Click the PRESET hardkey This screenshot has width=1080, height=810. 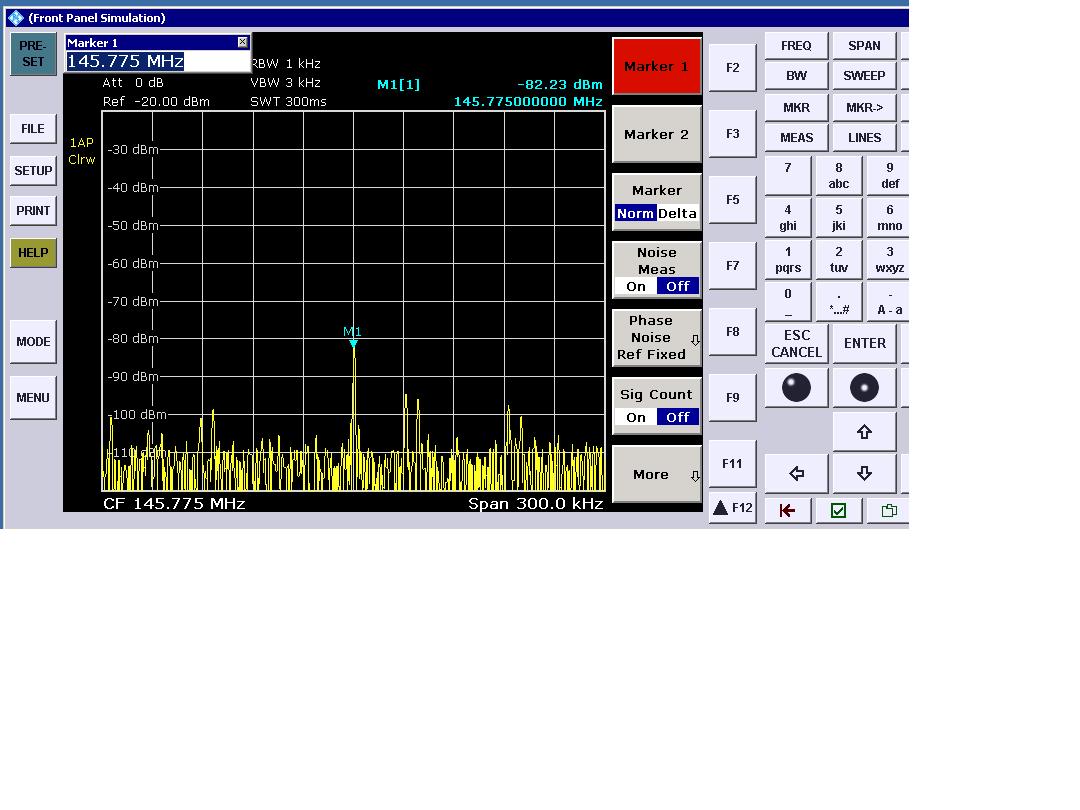[33, 54]
